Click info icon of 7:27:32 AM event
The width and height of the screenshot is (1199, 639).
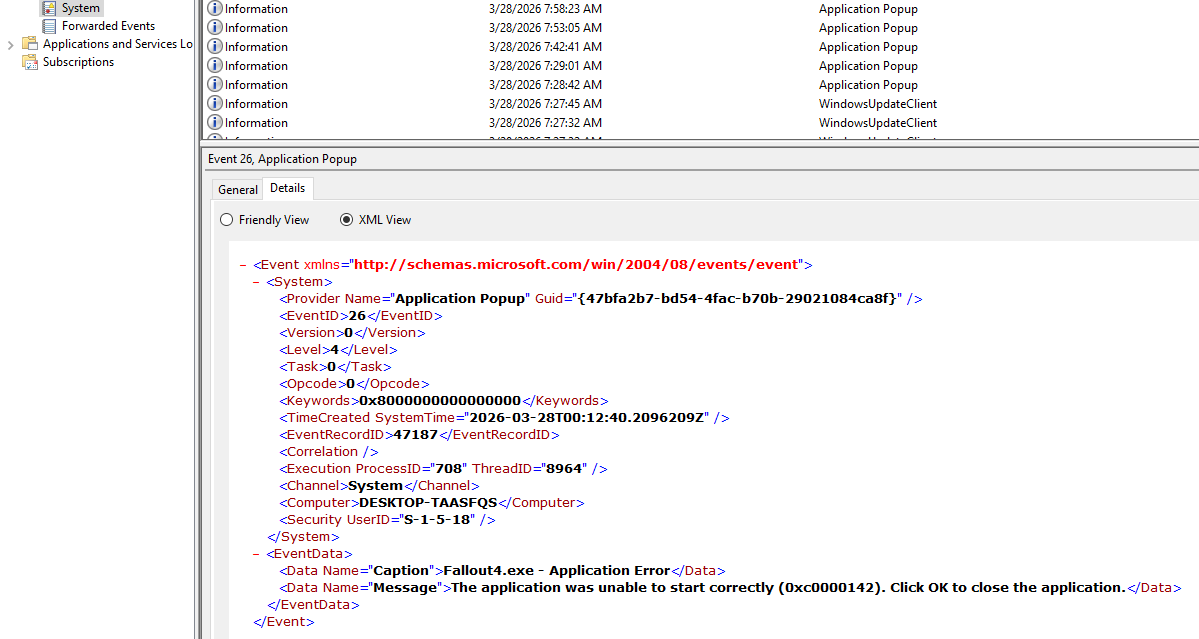tap(215, 122)
